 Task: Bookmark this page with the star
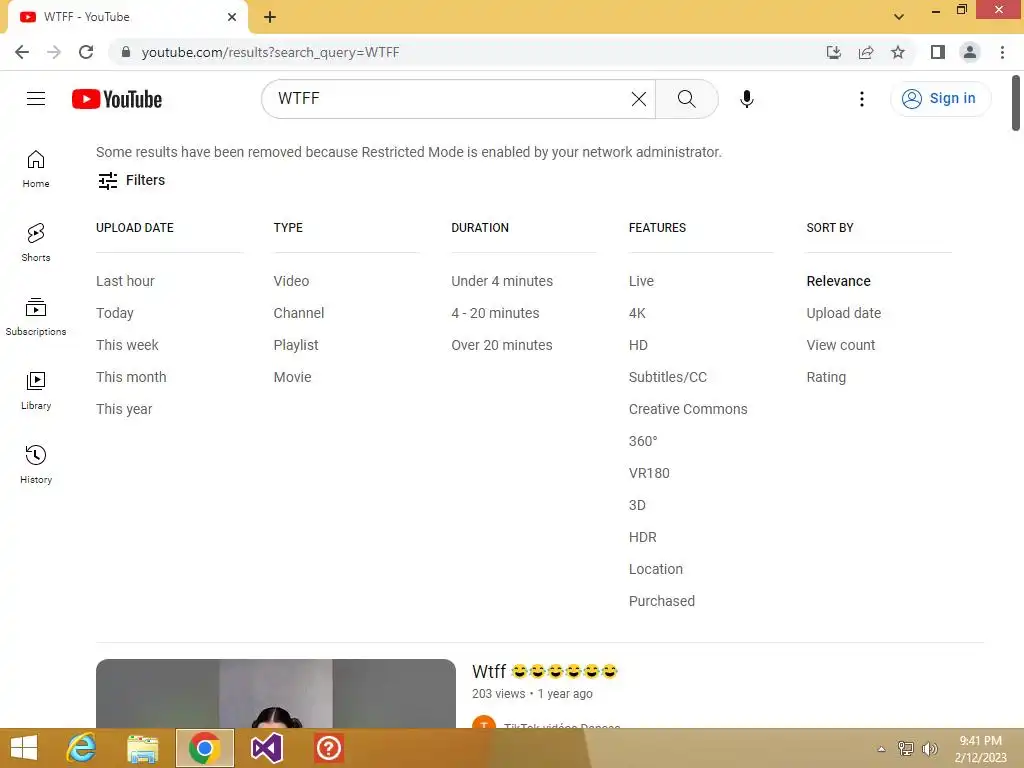pos(898,52)
